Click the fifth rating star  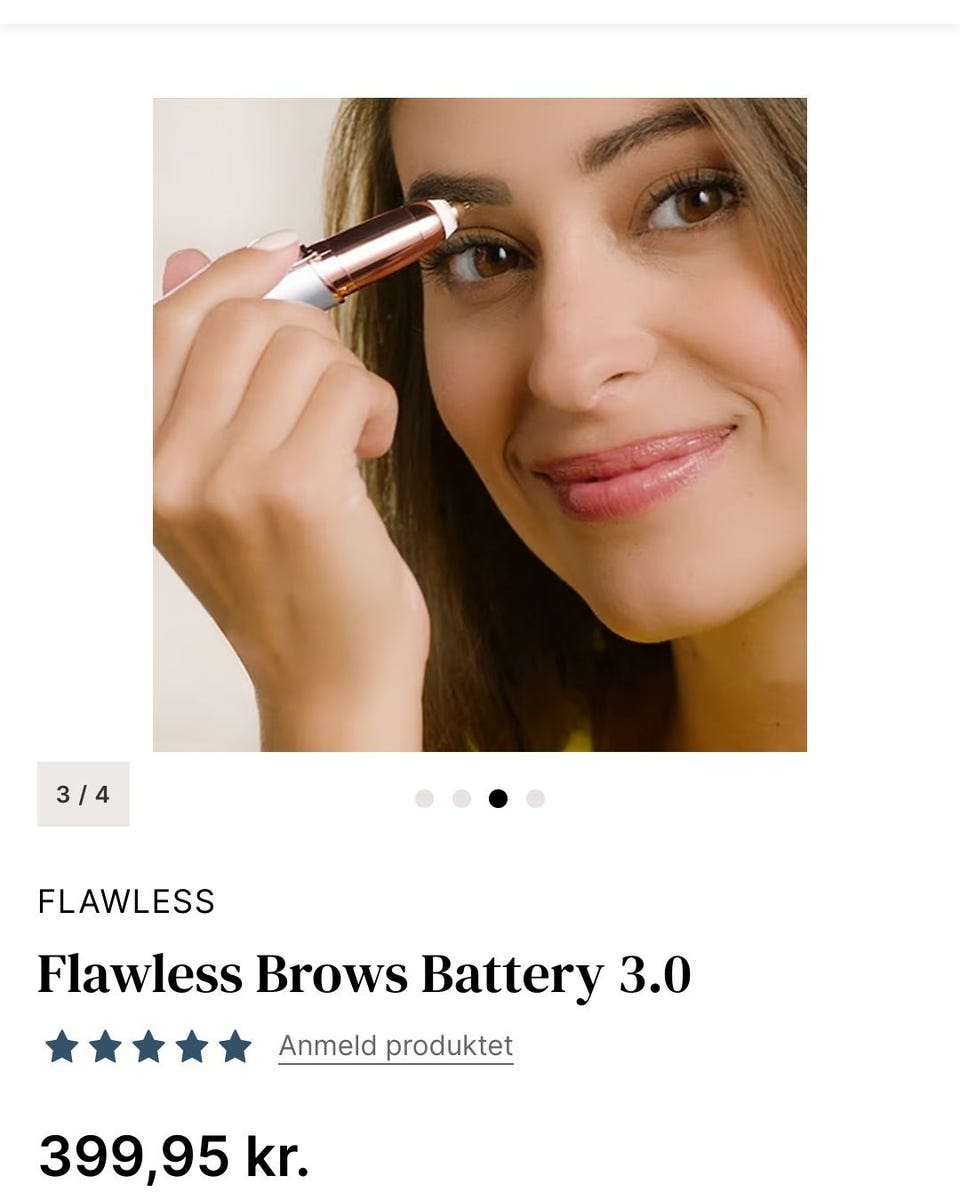(235, 1047)
